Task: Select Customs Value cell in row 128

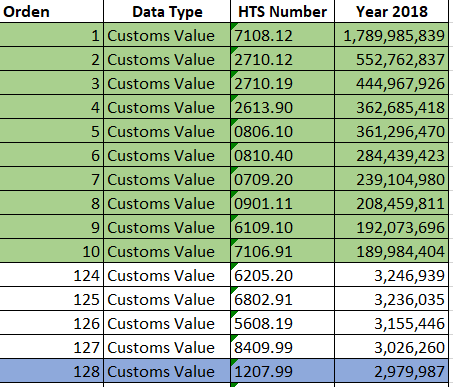Action: coord(167,371)
